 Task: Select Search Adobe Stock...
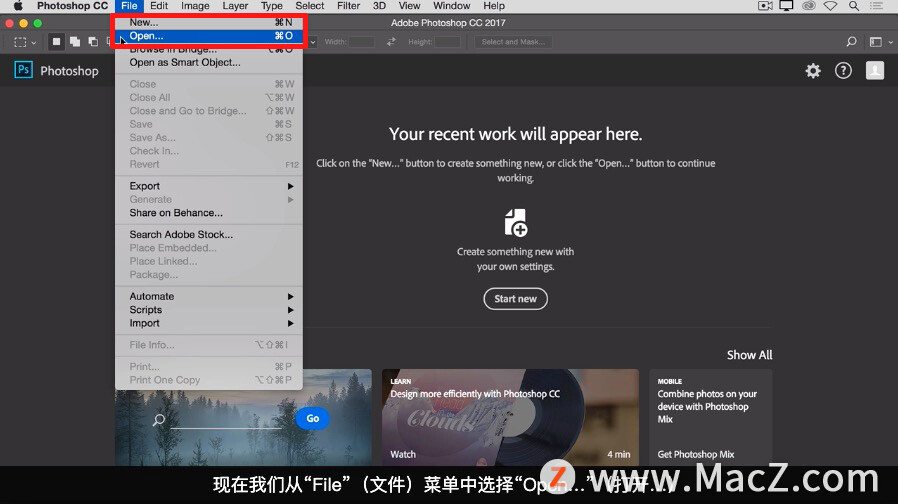(210, 234)
